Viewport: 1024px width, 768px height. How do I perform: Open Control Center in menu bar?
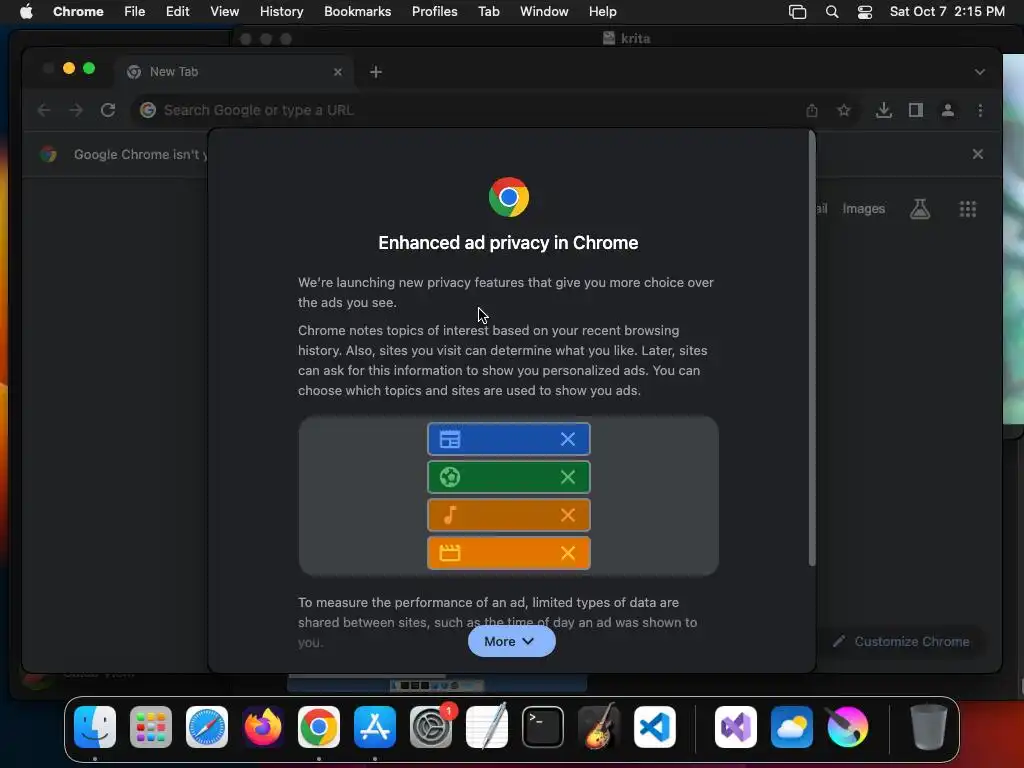[865, 12]
